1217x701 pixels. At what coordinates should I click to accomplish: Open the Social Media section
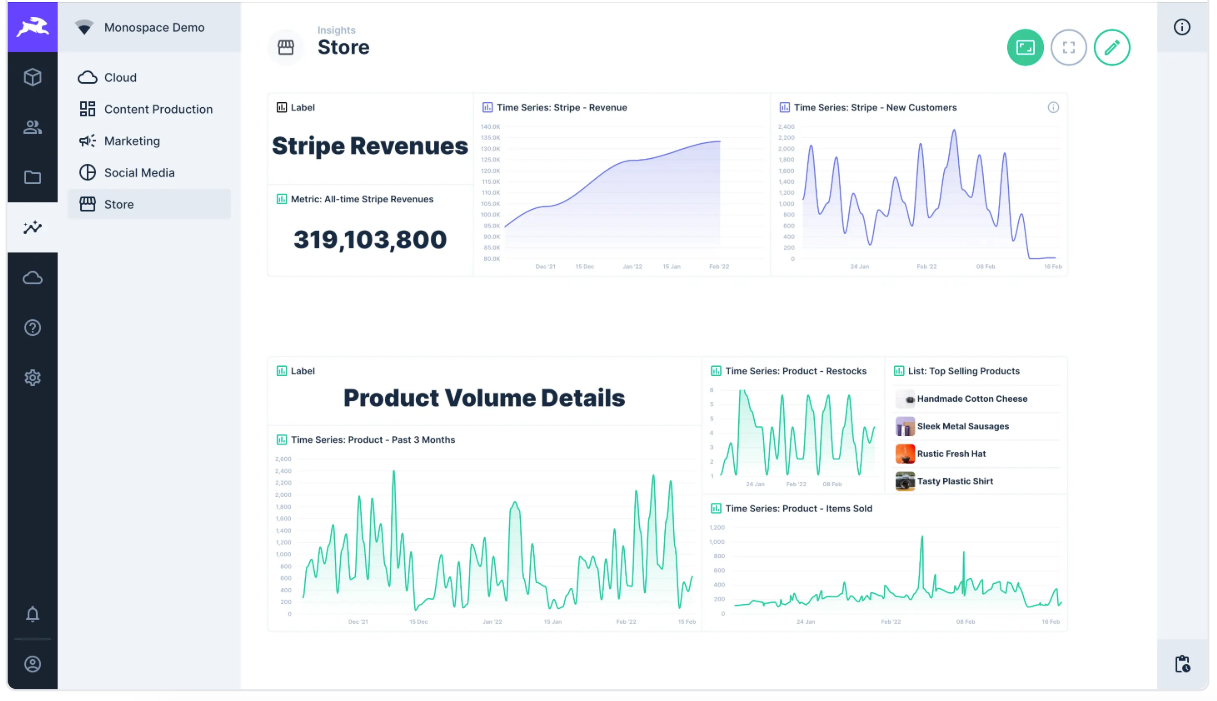coord(139,172)
